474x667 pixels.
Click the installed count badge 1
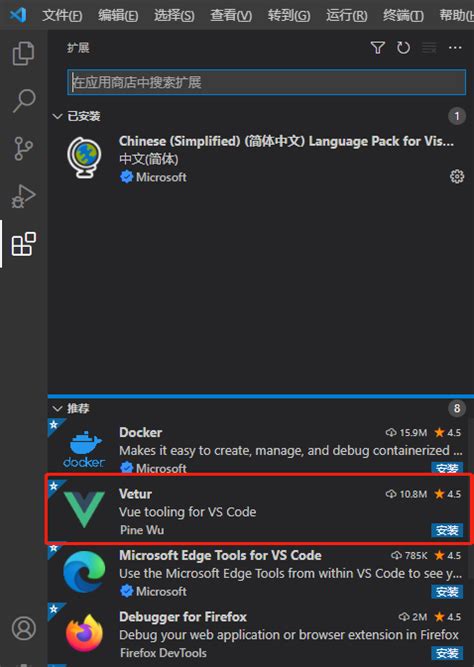click(457, 116)
